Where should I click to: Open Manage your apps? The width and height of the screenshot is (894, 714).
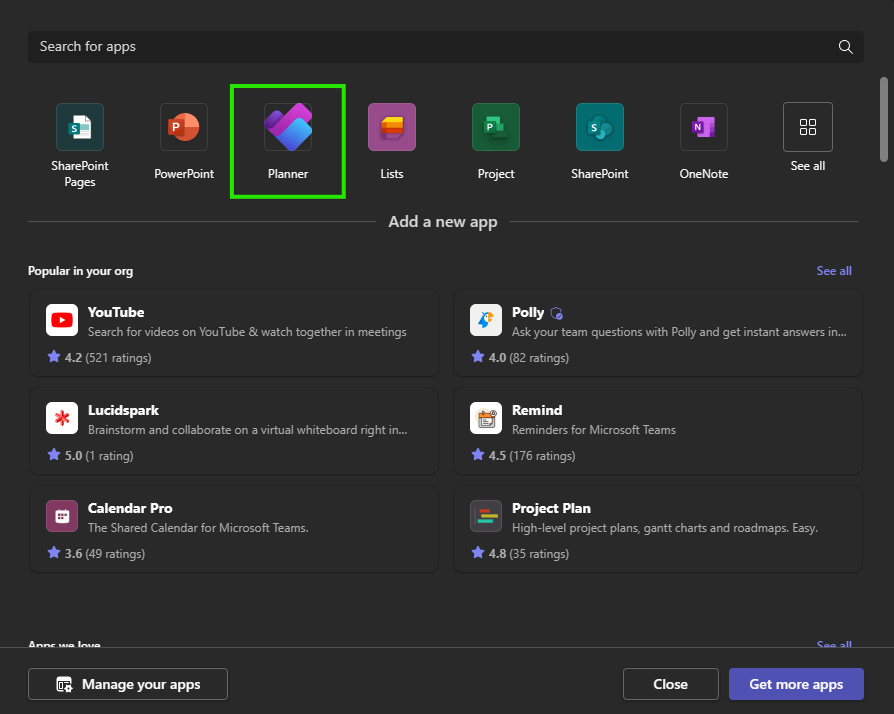[127, 684]
